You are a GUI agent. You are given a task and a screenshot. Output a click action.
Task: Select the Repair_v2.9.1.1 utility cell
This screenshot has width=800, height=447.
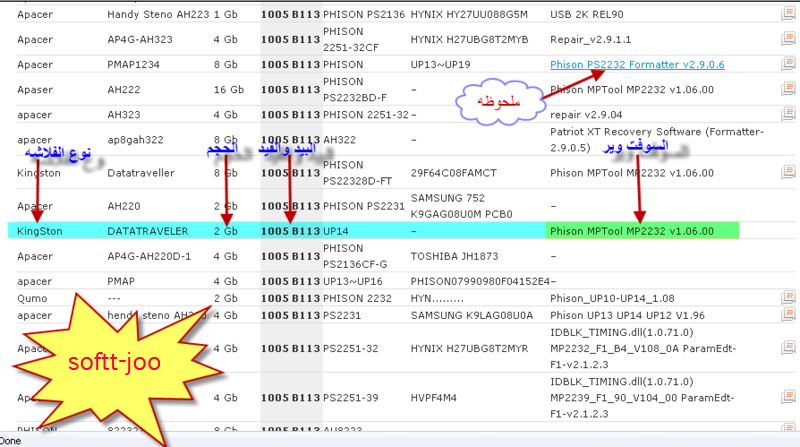tap(590, 39)
